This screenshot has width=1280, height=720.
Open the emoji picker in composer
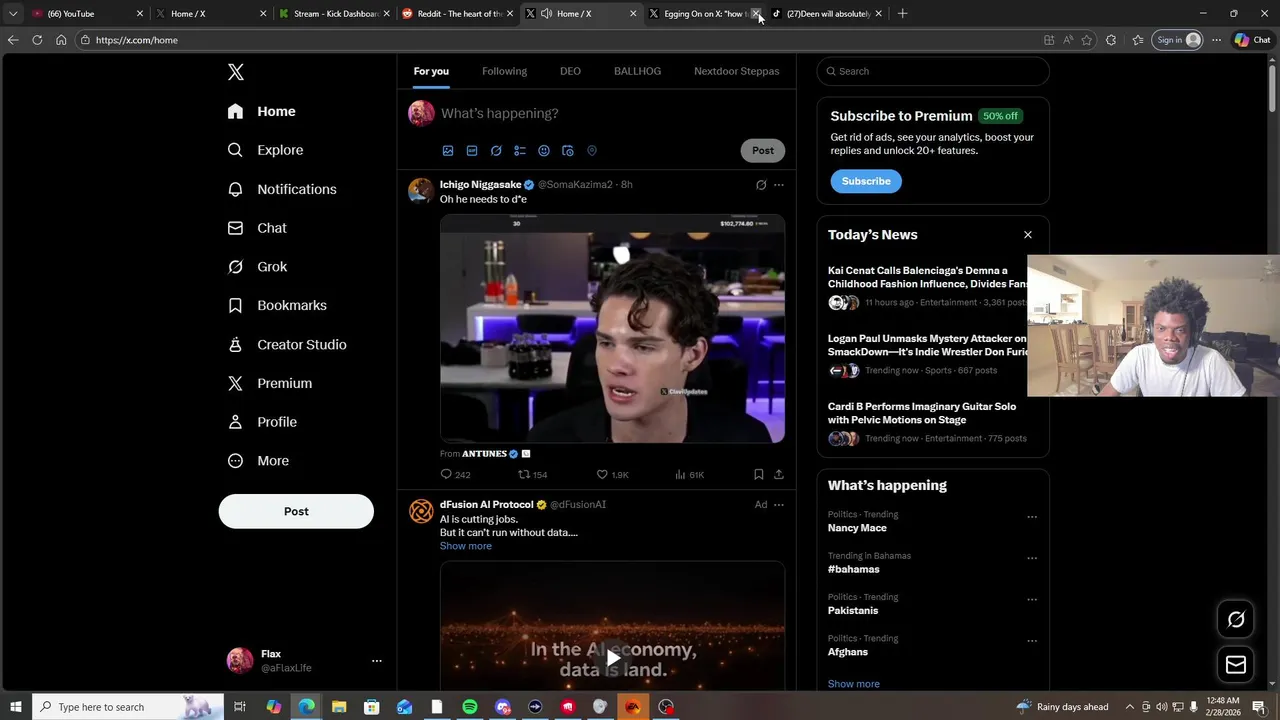pos(544,151)
